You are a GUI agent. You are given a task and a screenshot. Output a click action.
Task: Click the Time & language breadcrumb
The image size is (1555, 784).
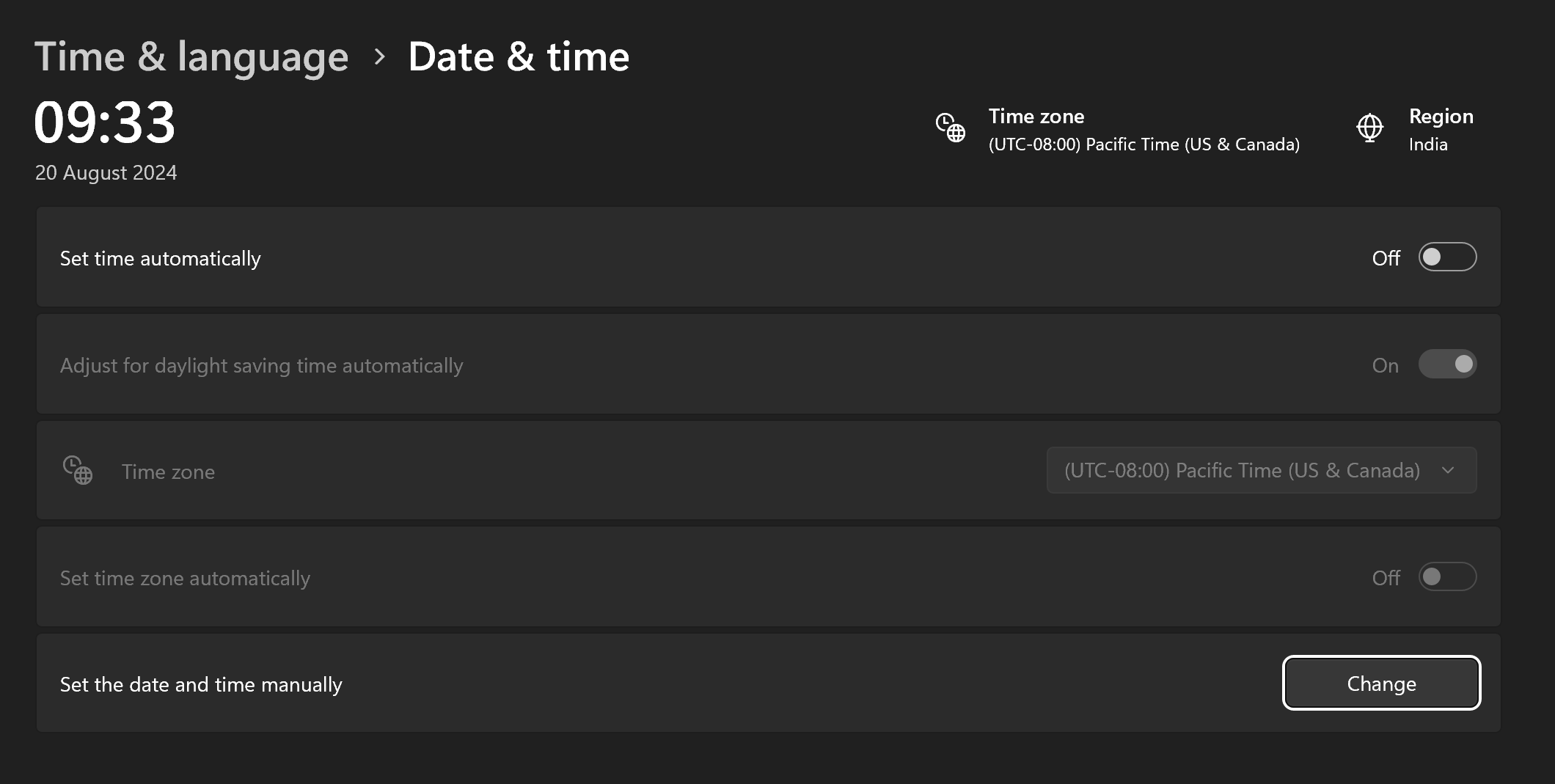tap(192, 56)
